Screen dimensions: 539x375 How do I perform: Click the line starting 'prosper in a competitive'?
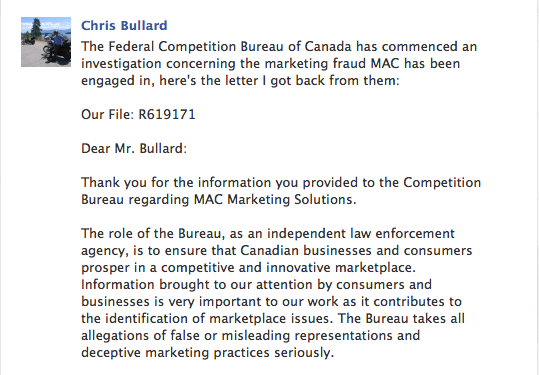coord(249,267)
